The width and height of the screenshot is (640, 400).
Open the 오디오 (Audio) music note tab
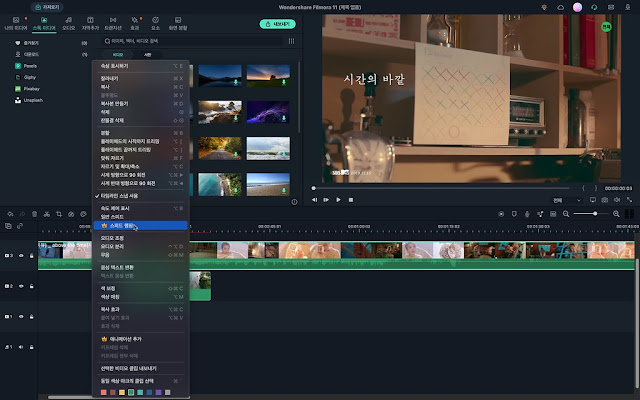[x=69, y=23]
